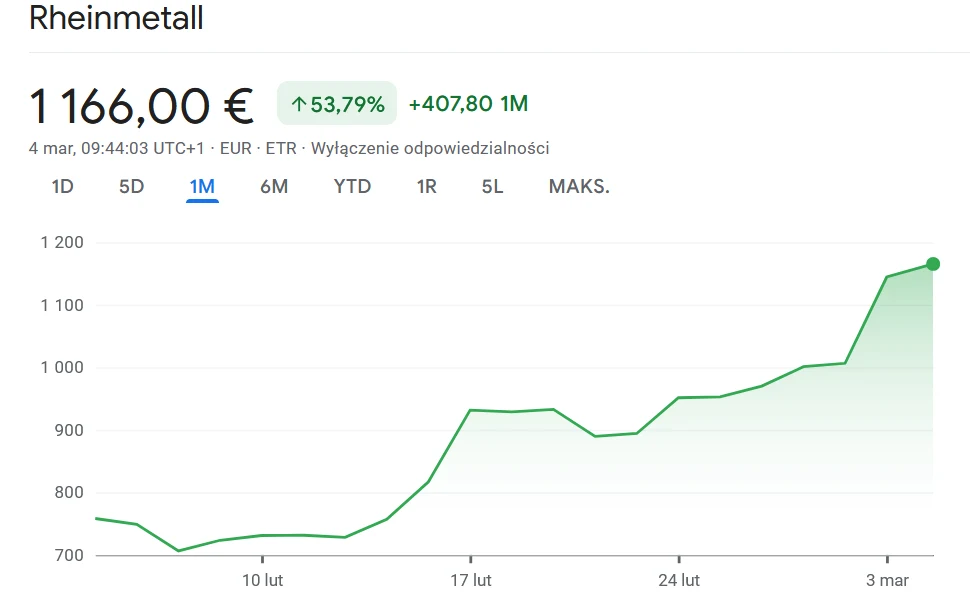
Task: Click the 17 lut axis label
Action: [471, 579]
